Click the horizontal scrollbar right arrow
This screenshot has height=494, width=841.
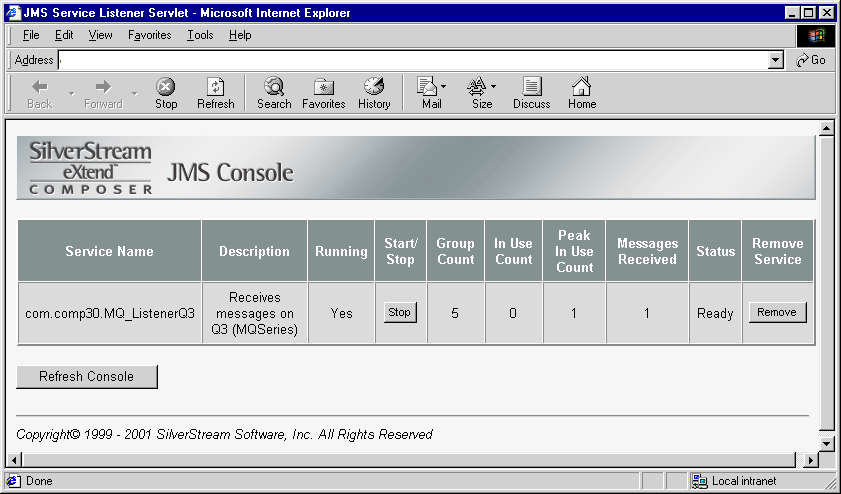point(810,460)
